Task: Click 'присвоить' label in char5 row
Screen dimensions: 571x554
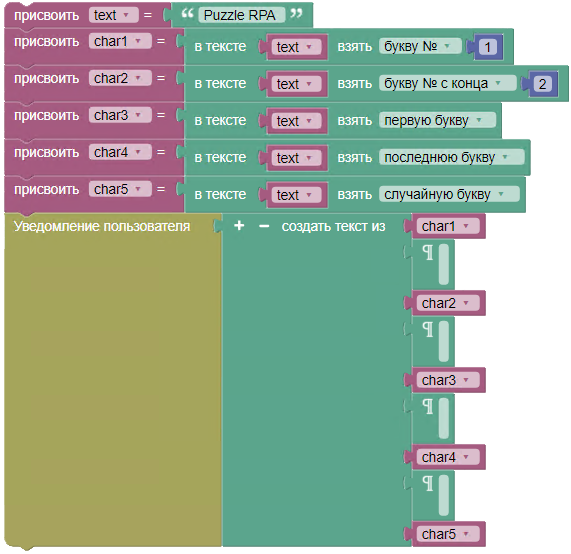Action: tap(47, 189)
